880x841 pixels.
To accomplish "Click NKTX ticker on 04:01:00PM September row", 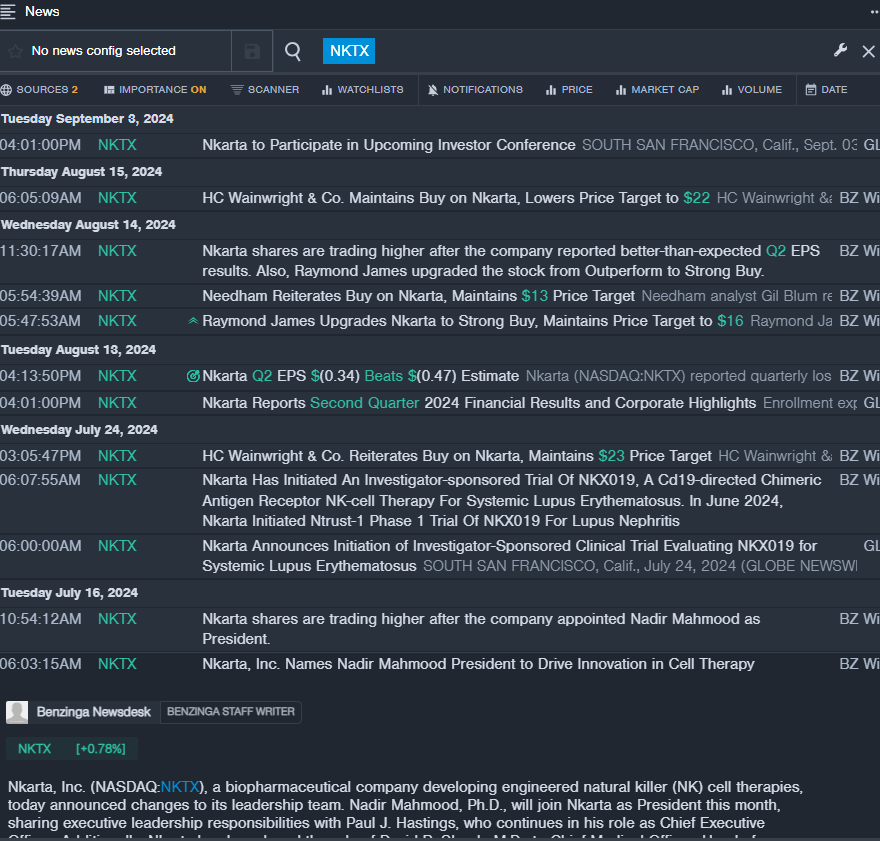I will click(117, 145).
